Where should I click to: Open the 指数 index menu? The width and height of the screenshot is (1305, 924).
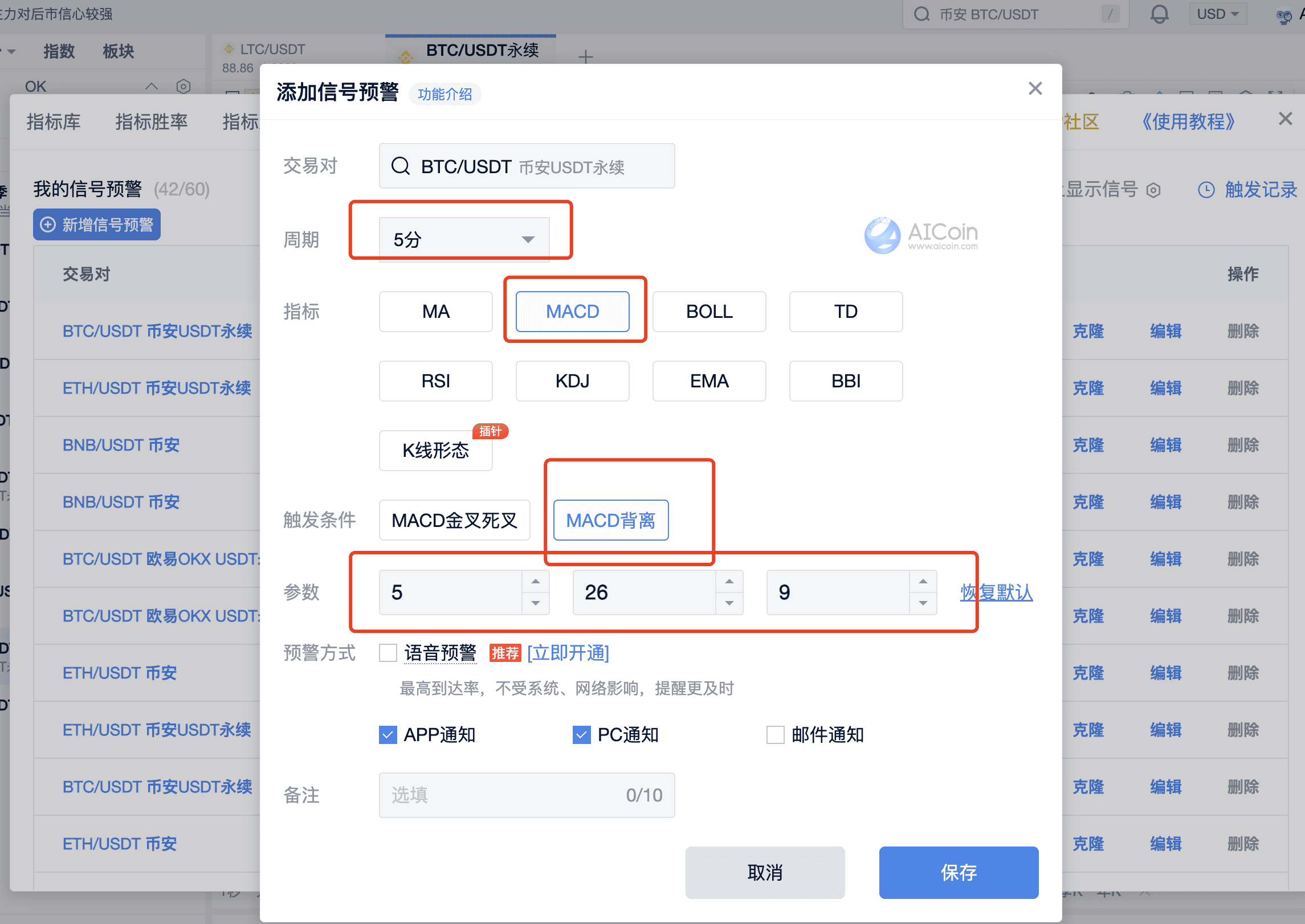click(x=59, y=51)
